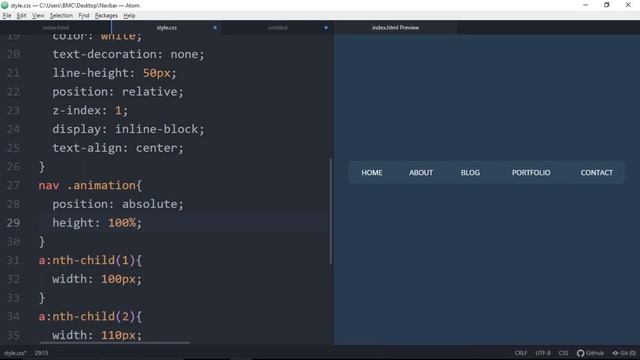
Task: Switch to the index.html Preview tab
Action: [x=395, y=28]
